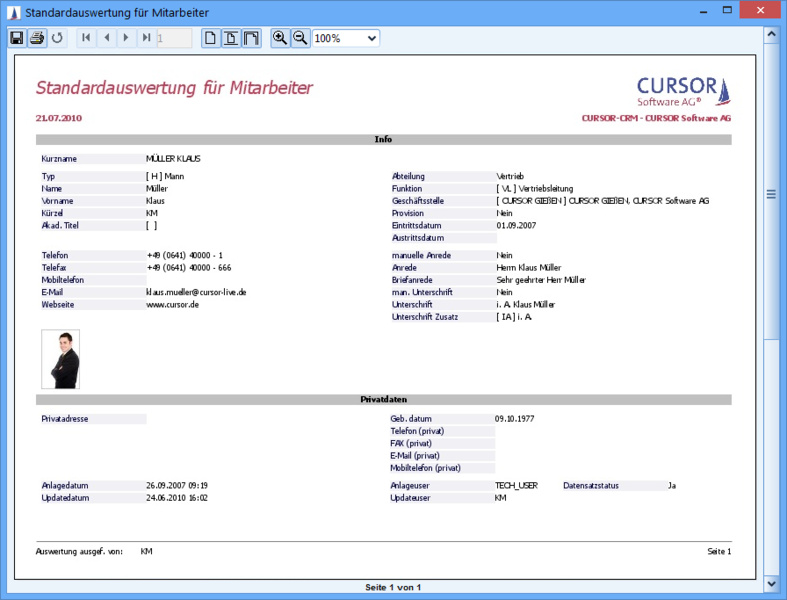Zoom in with the magnifier plus
This screenshot has height=600, width=787.
coord(280,38)
